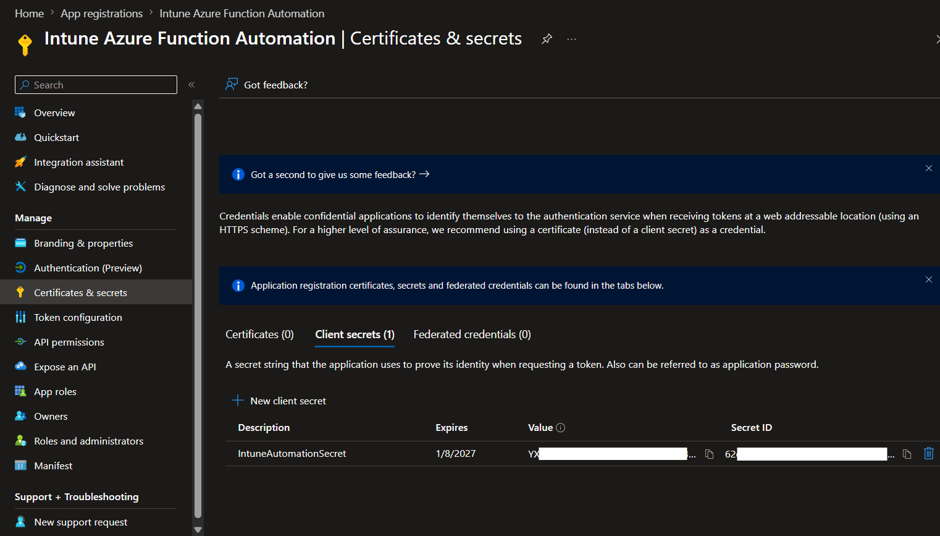Open Quickstart in the sidebar
Image resolution: width=940 pixels, height=536 pixels.
56,137
